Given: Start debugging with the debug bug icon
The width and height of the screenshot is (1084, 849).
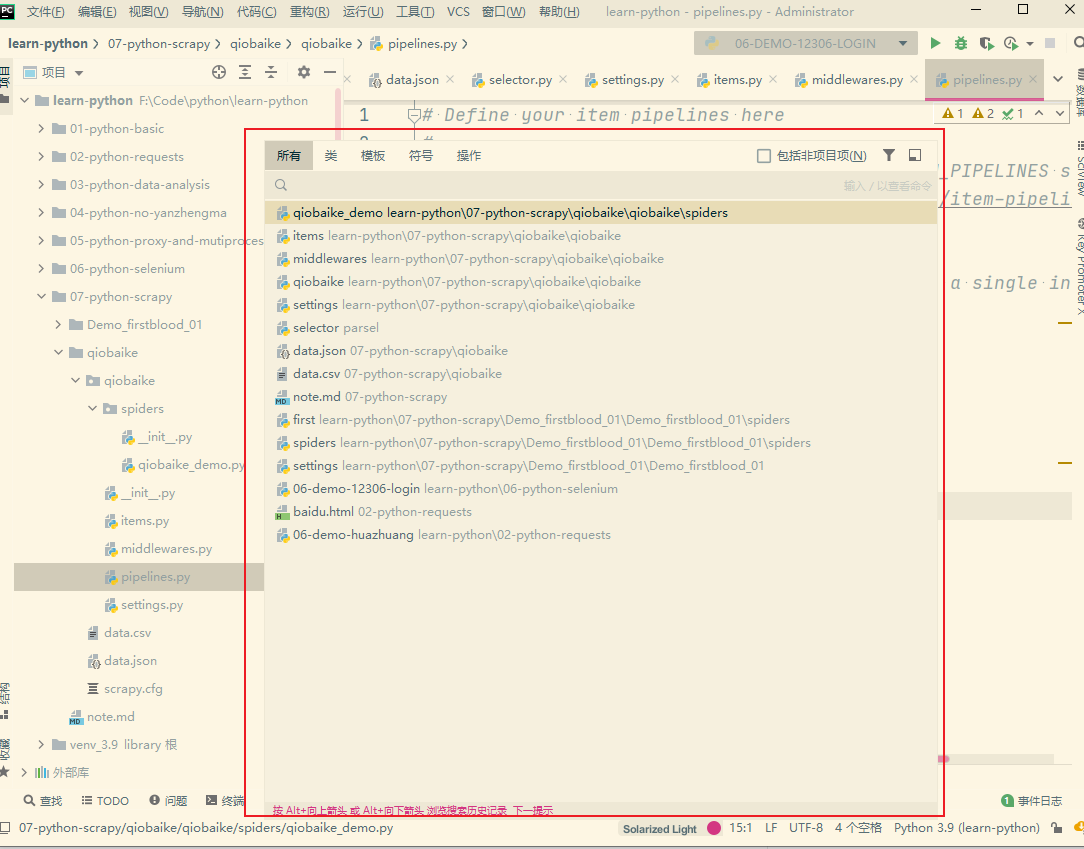Looking at the screenshot, I should [961, 43].
